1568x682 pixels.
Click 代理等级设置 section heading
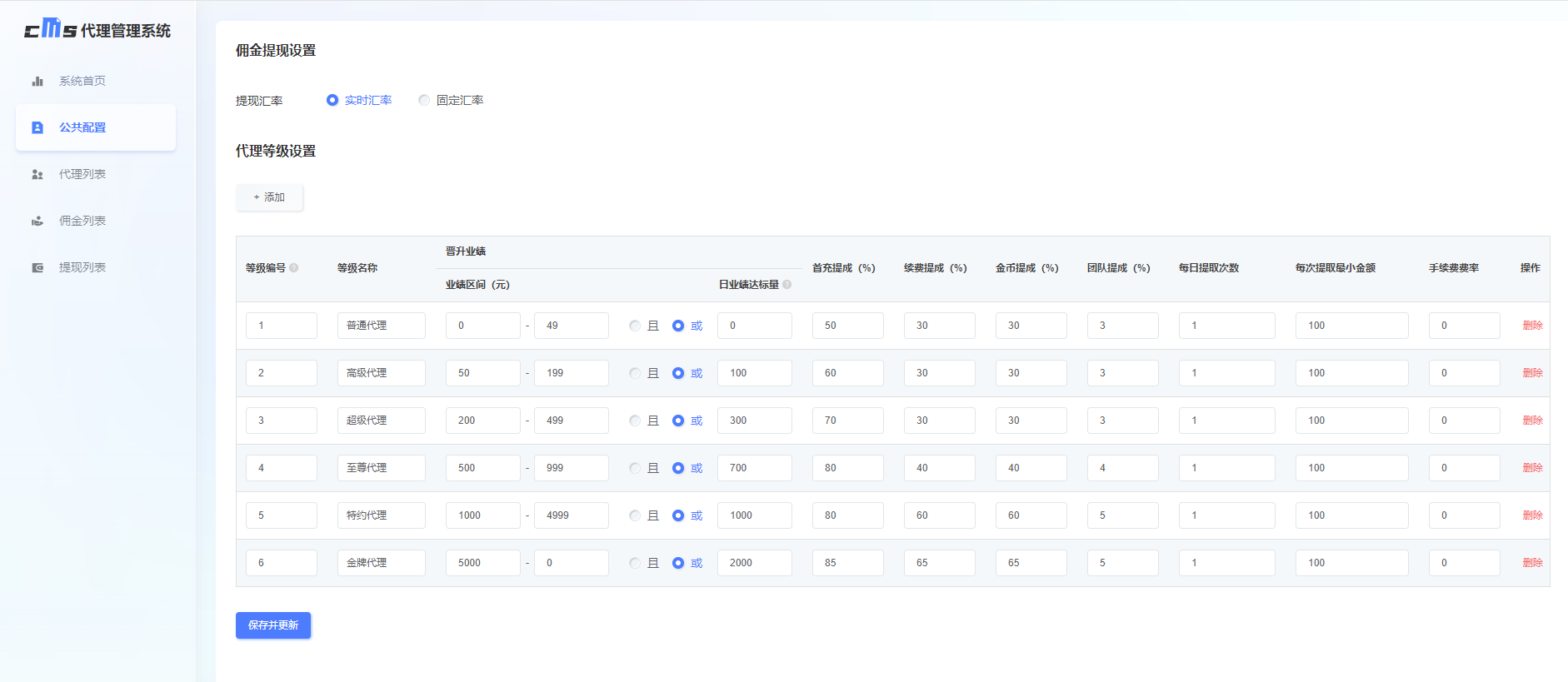pos(276,151)
